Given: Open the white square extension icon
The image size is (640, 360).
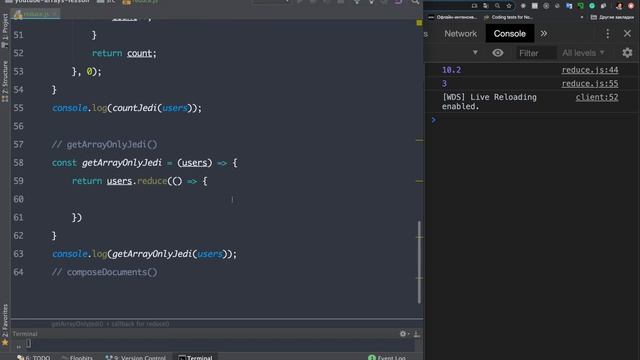Looking at the screenshot, I should point(535,6).
